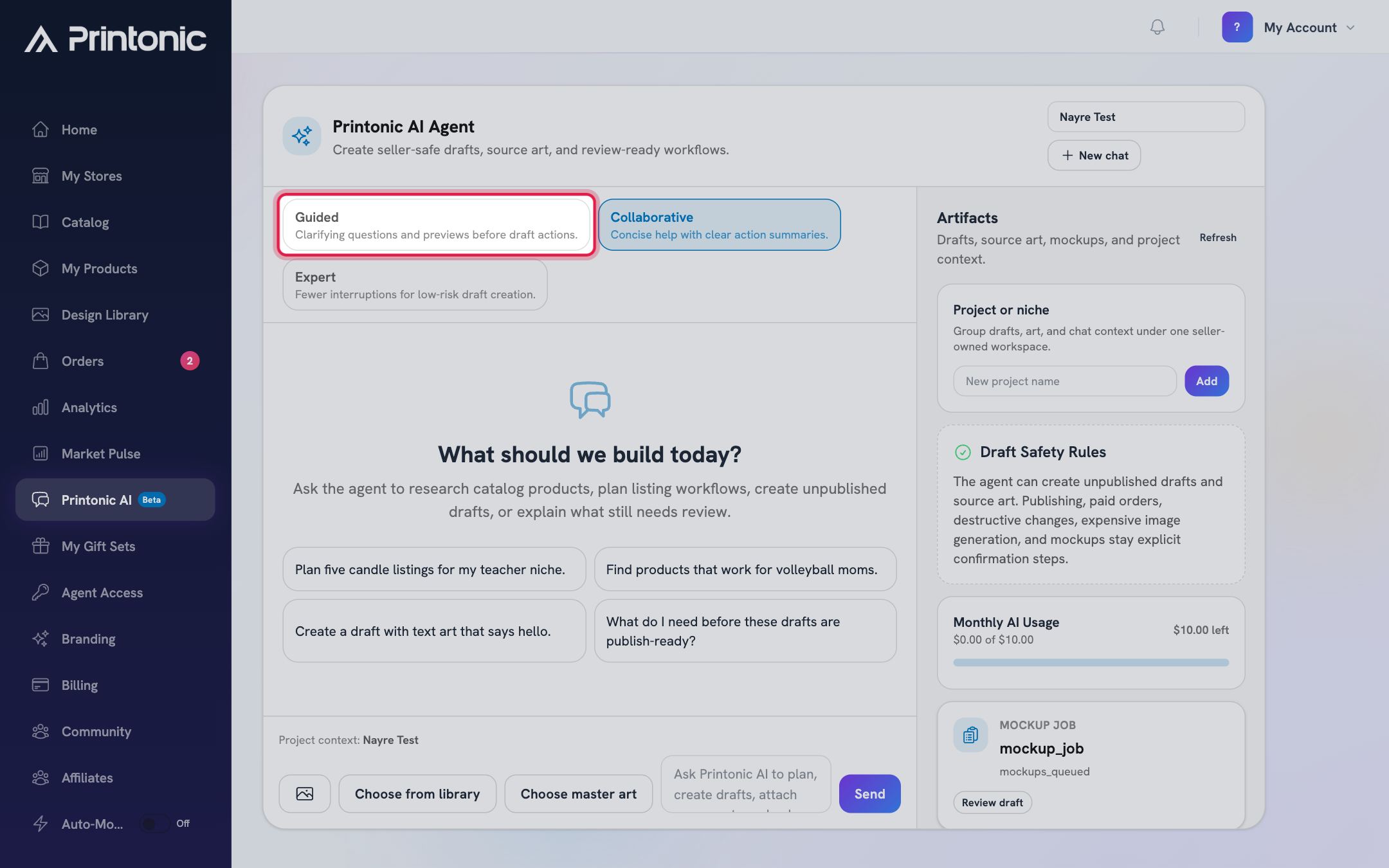Click the New project name field

(1065, 381)
